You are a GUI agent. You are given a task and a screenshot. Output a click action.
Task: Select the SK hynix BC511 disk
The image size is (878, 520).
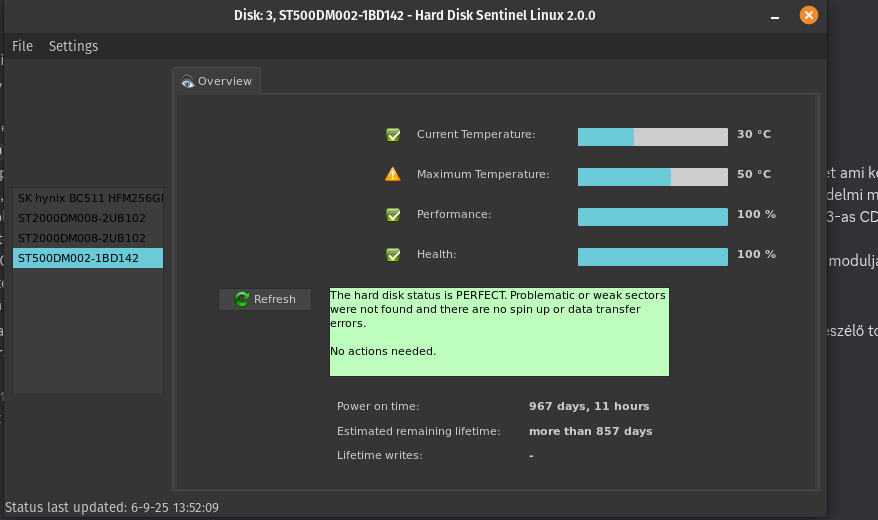click(88, 198)
